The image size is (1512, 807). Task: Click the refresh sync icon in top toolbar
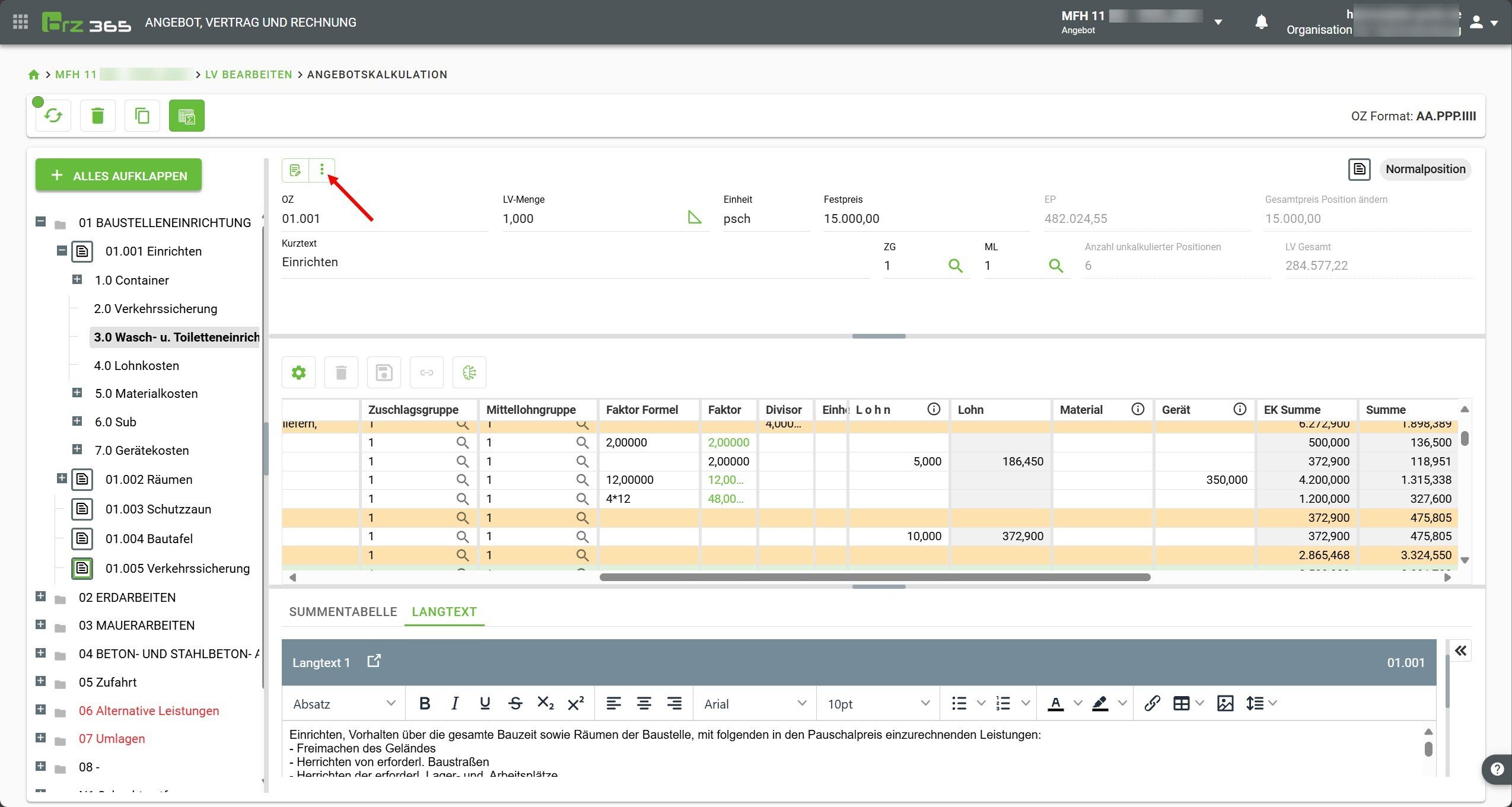pyautogui.click(x=53, y=116)
